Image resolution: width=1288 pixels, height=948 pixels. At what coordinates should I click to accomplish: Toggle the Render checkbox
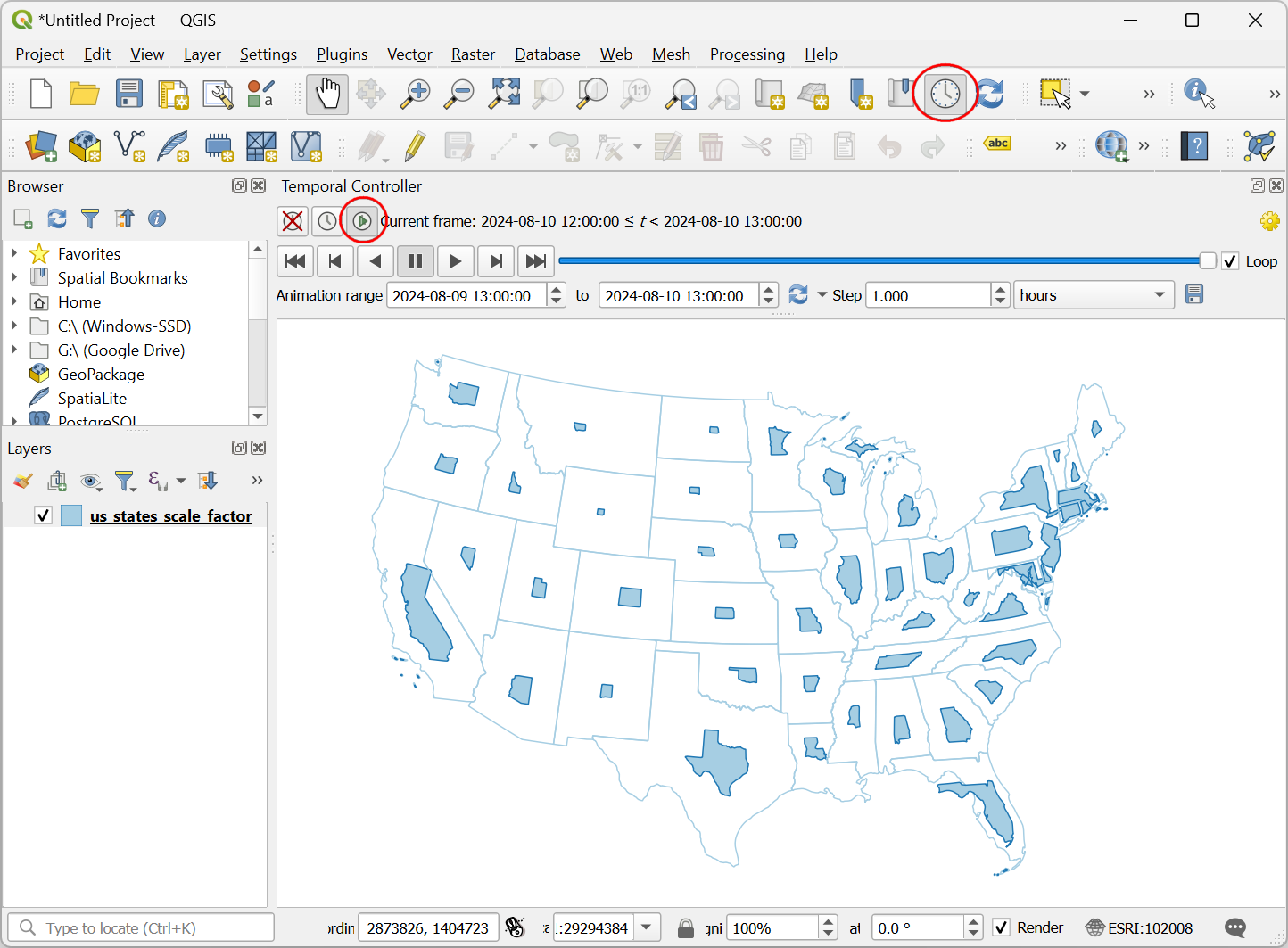click(x=1002, y=927)
